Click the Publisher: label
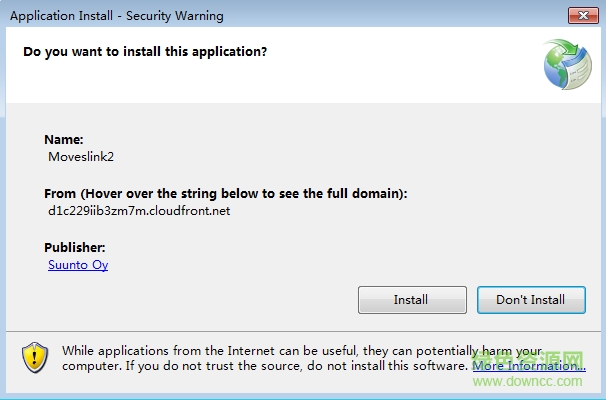The image size is (606, 400). click(75, 247)
